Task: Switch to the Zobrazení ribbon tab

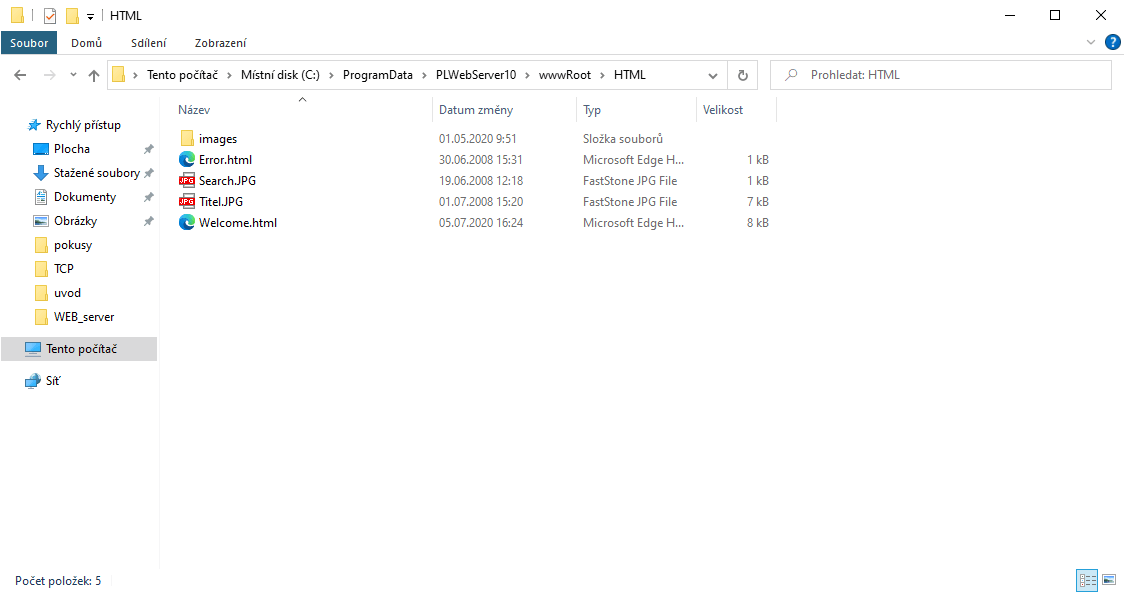Action: coord(220,43)
